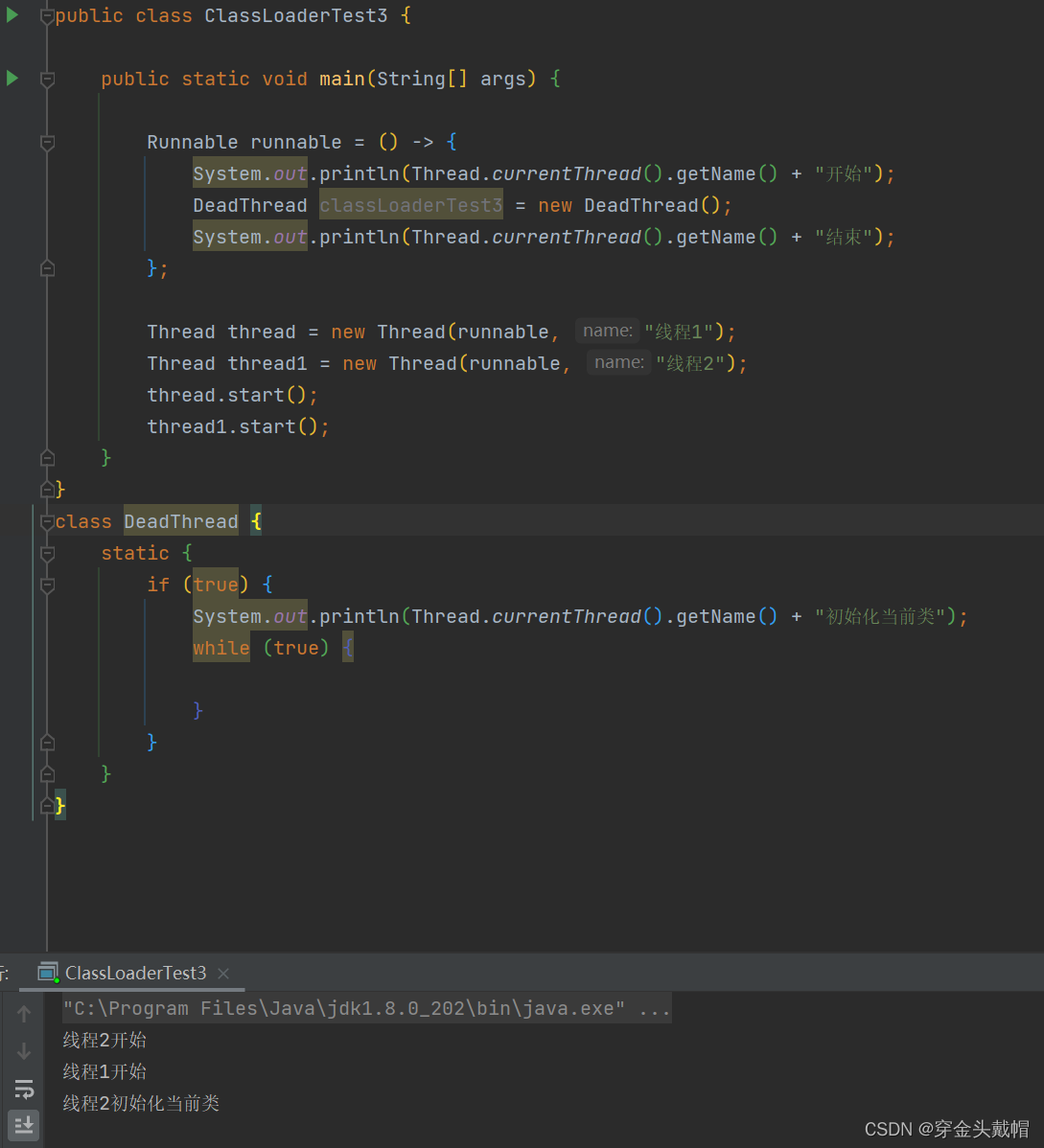Collapse the static initializer block
This screenshot has width=1044, height=1148.
pyautogui.click(x=47, y=554)
